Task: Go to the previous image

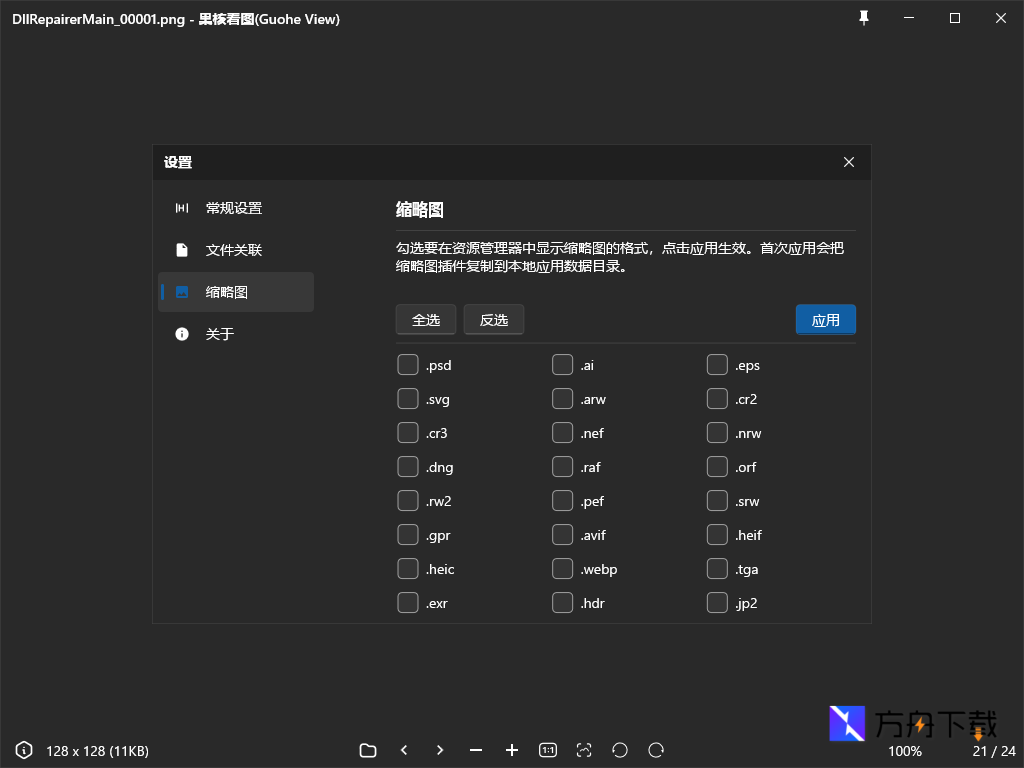Action: pyautogui.click(x=404, y=750)
